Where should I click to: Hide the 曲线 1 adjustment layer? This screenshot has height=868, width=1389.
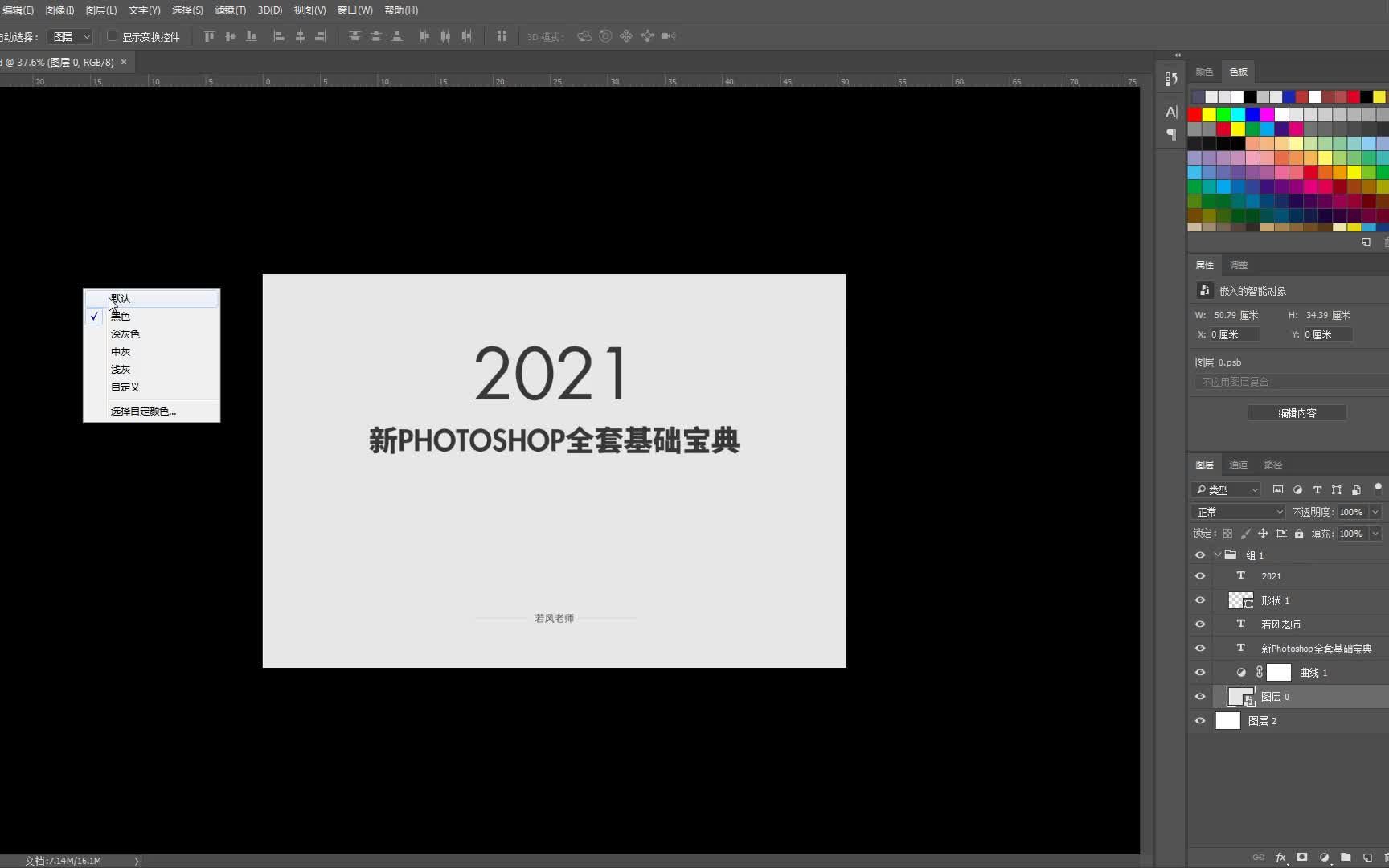coord(1200,673)
